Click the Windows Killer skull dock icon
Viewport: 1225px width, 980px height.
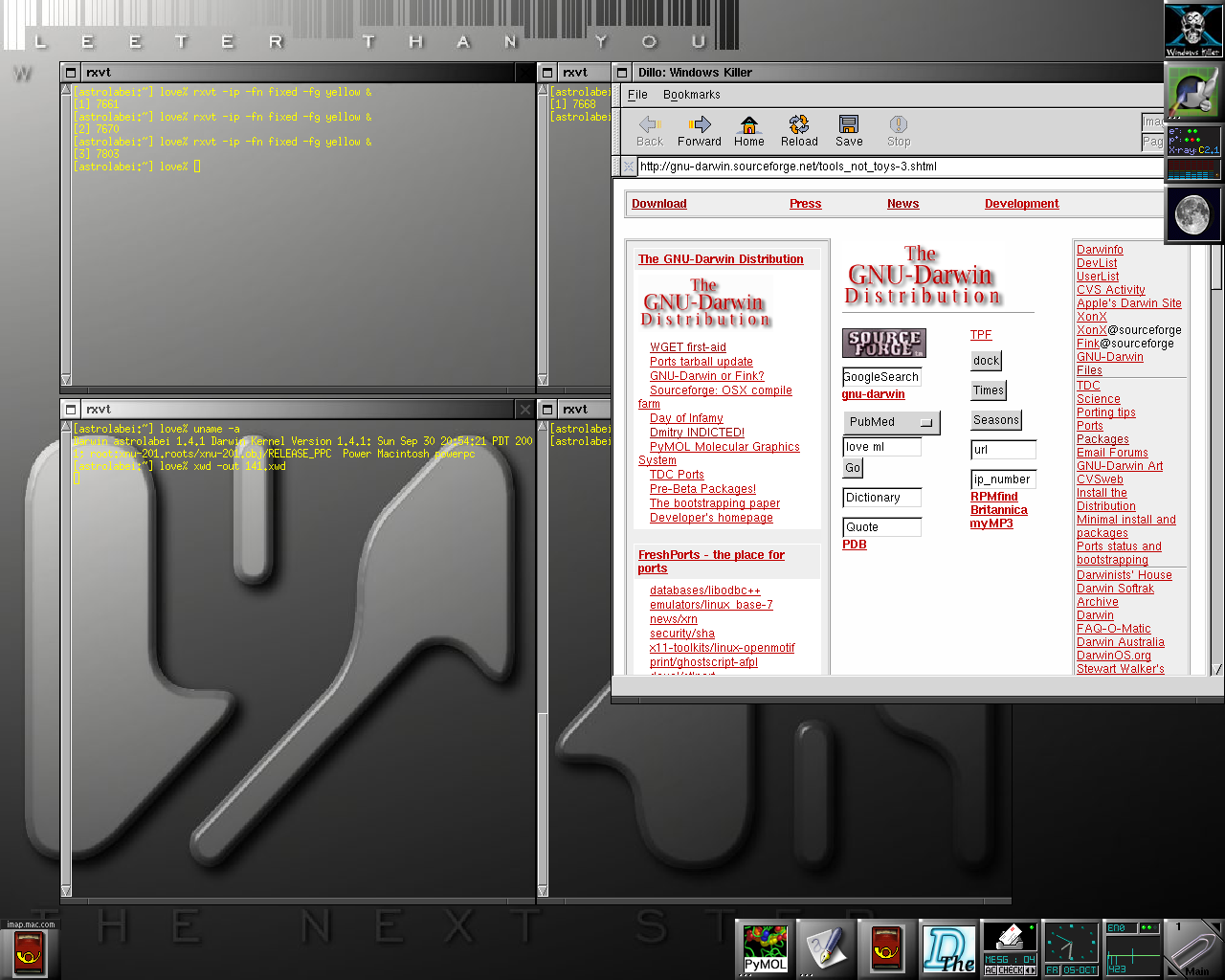(x=1192, y=30)
